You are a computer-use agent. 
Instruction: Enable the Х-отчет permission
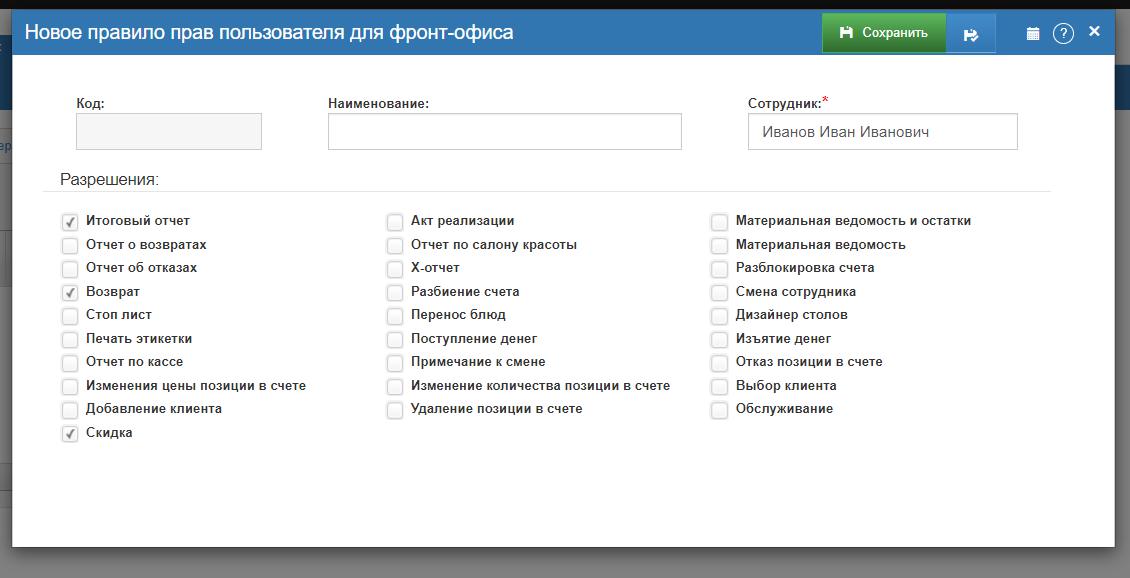(394, 268)
